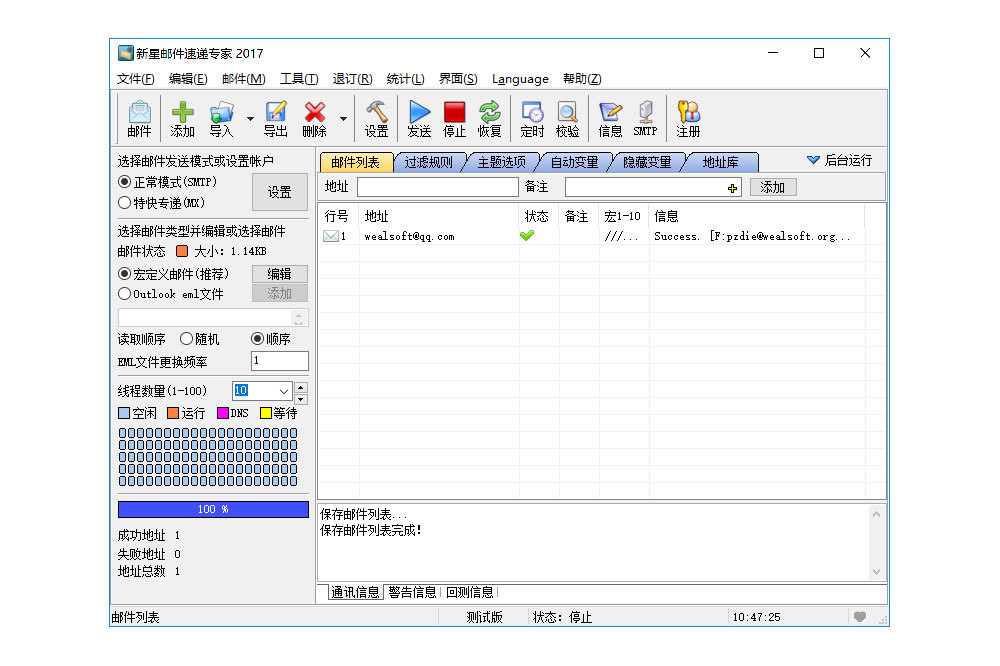Select the 特快专递(MX) radio button
This screenshot has width=1000, height=666.
(125, 203)
